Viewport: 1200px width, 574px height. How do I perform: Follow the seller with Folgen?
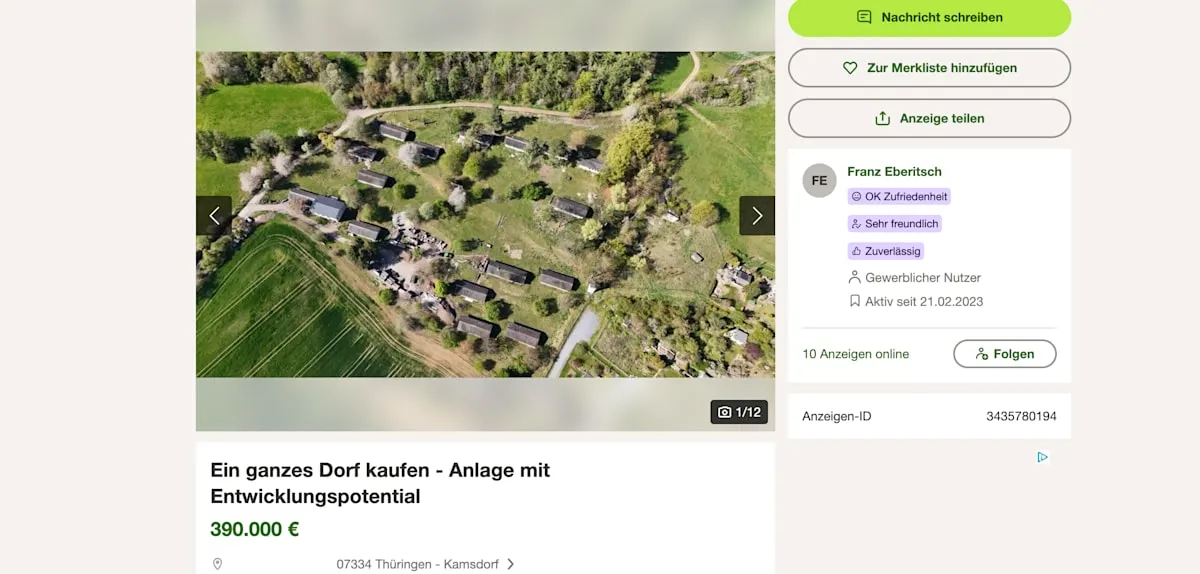click(1004, 354)
